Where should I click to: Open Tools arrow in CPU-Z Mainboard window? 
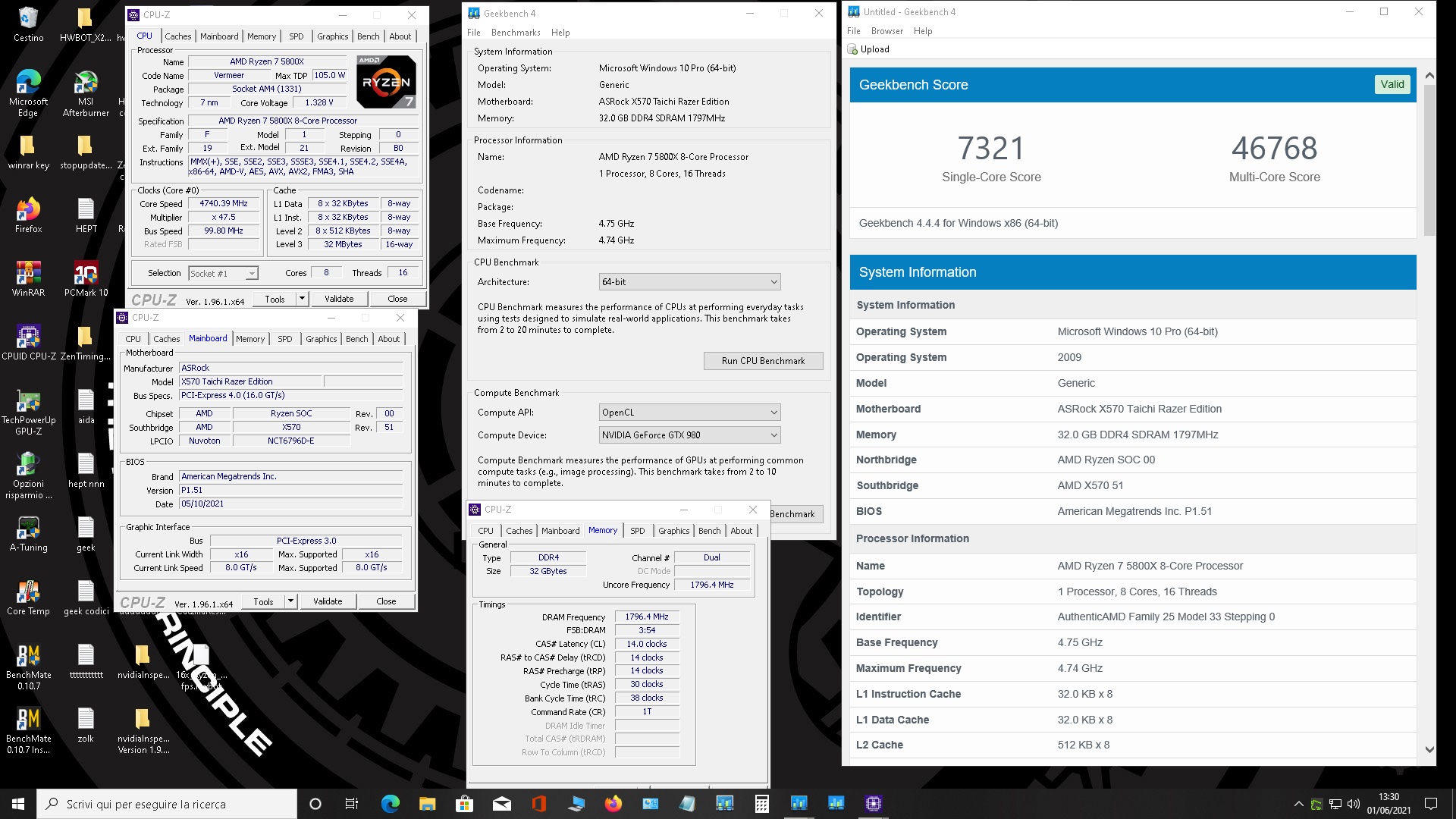(290, 601)
